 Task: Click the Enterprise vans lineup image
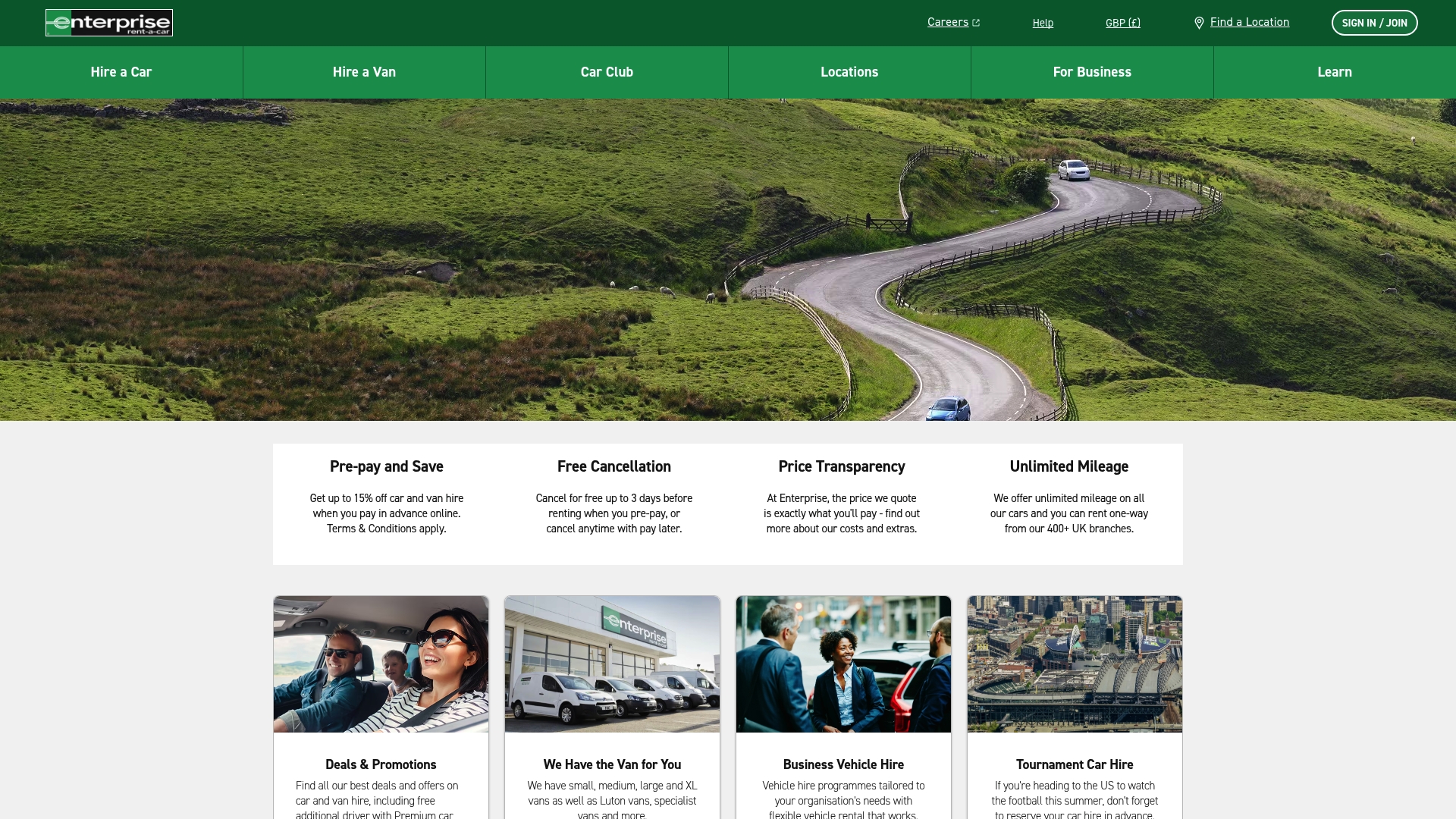(612, 664)
